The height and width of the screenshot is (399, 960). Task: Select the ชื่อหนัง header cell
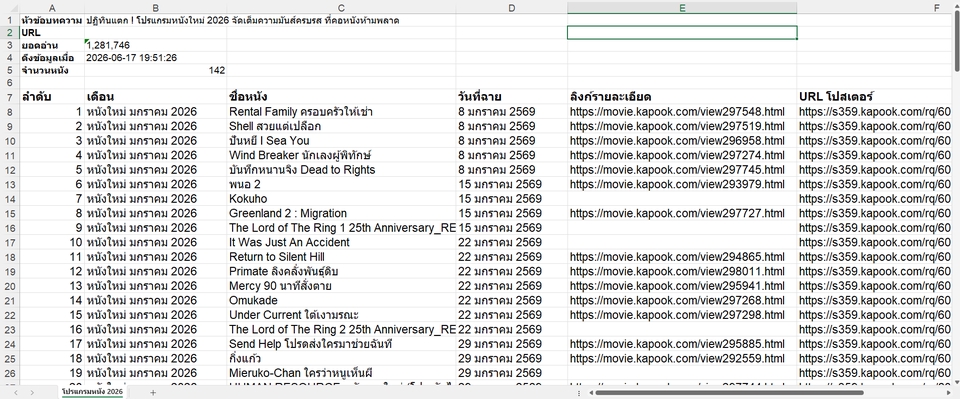click(x=341, y=97)
